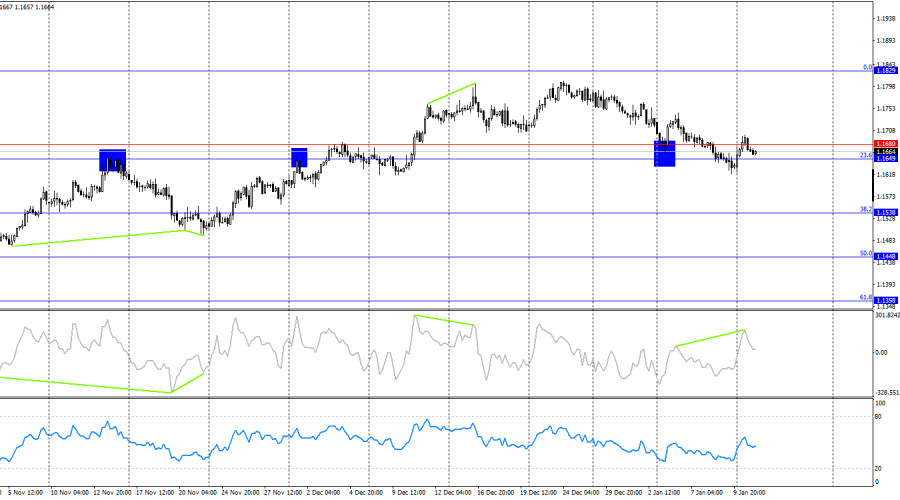Click the 50.0 Fibonacci level label
This screenshot has height=500, width=900.
pos(866,253)
